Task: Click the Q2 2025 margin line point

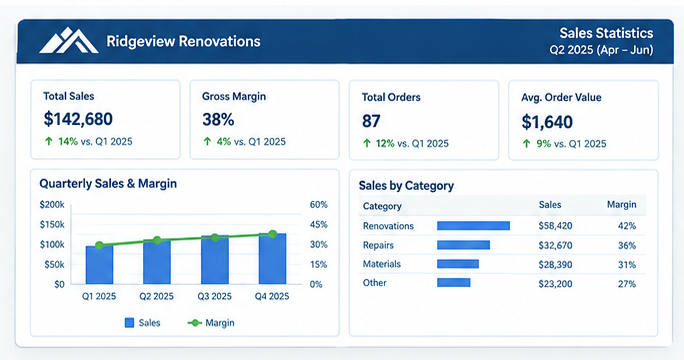Action: click(157, 240)
